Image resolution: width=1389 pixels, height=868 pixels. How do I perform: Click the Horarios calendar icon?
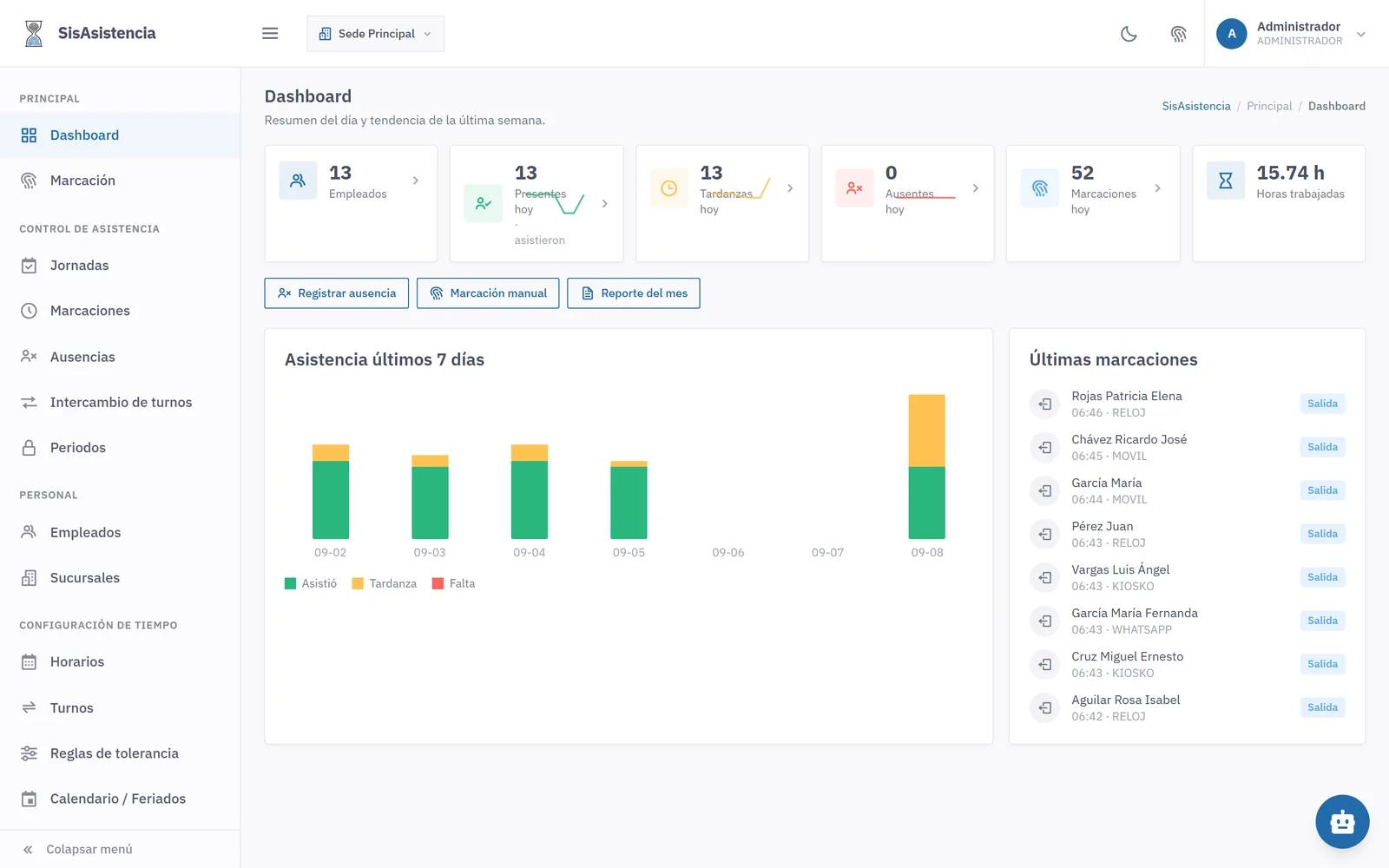click(x=29, y=662)
